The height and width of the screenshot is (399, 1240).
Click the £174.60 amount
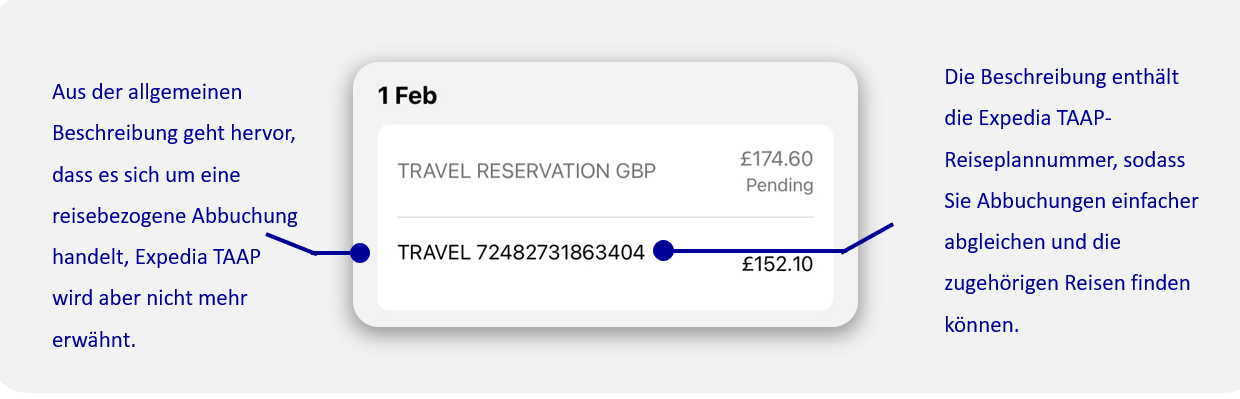(x=776, y=158)
